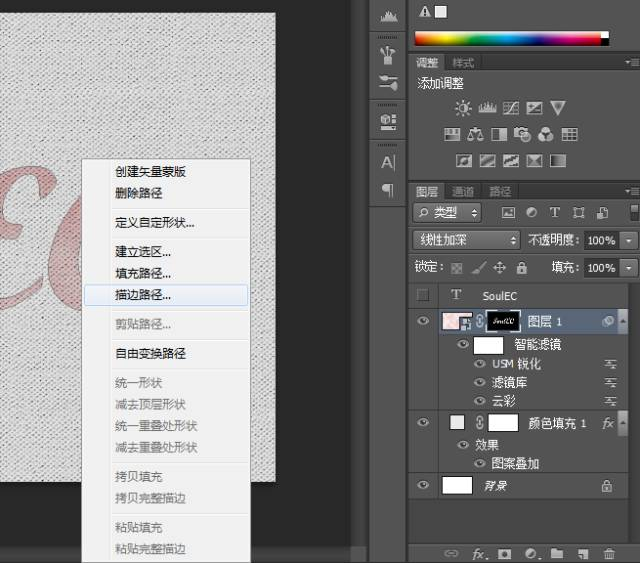Hide the 云彩 filter
This screenshot has height=563, width=640.
pos(480,401)
